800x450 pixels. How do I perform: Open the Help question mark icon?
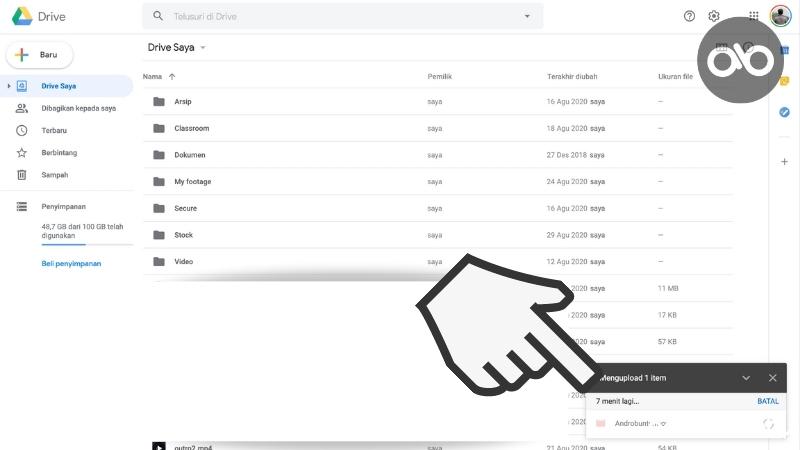click(689, 16)
